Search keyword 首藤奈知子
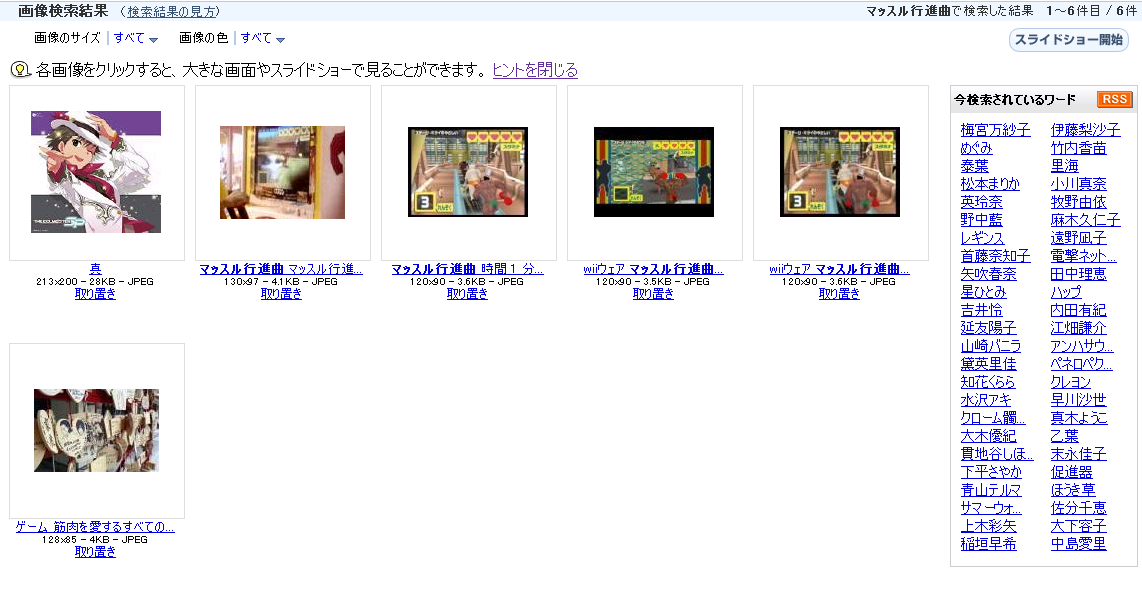The height and width of the screenshot is (608, 1142). coord(996,256)
